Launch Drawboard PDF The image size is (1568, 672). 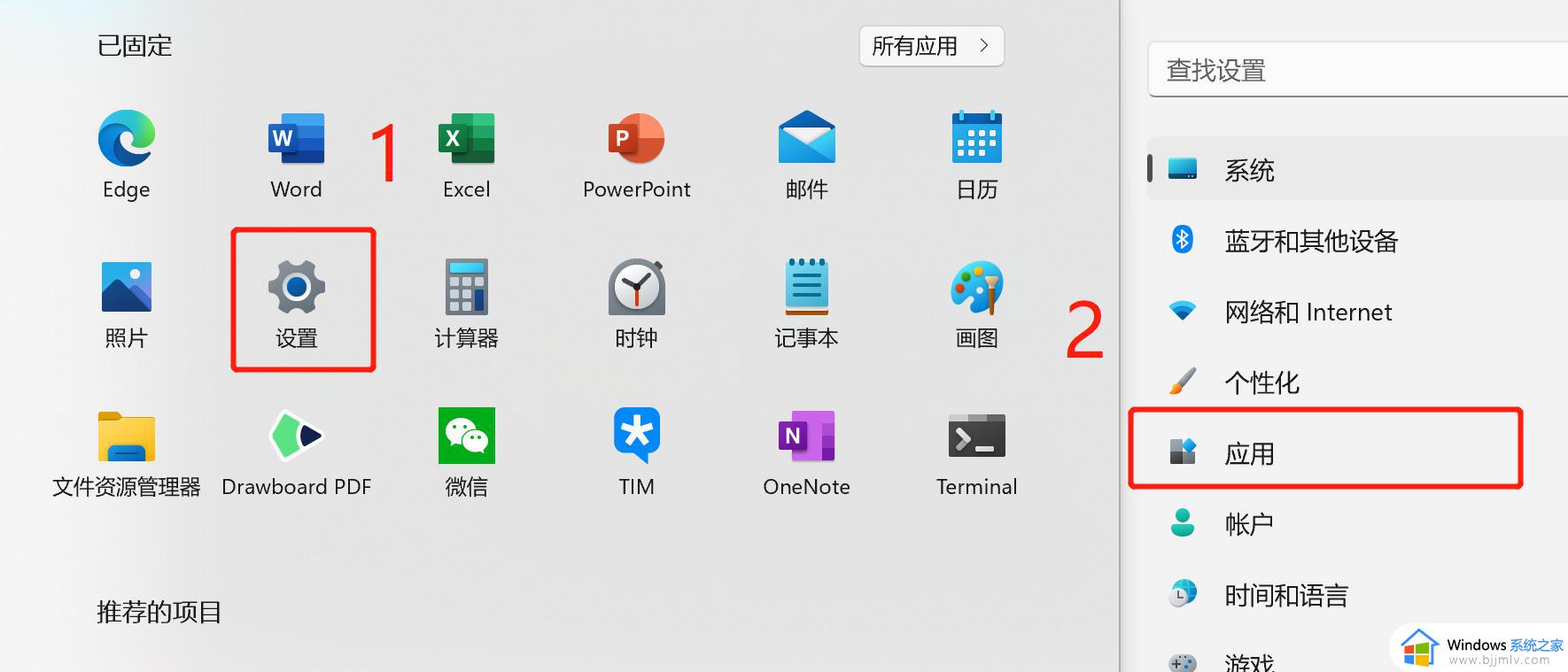click(x=296, y=436)
